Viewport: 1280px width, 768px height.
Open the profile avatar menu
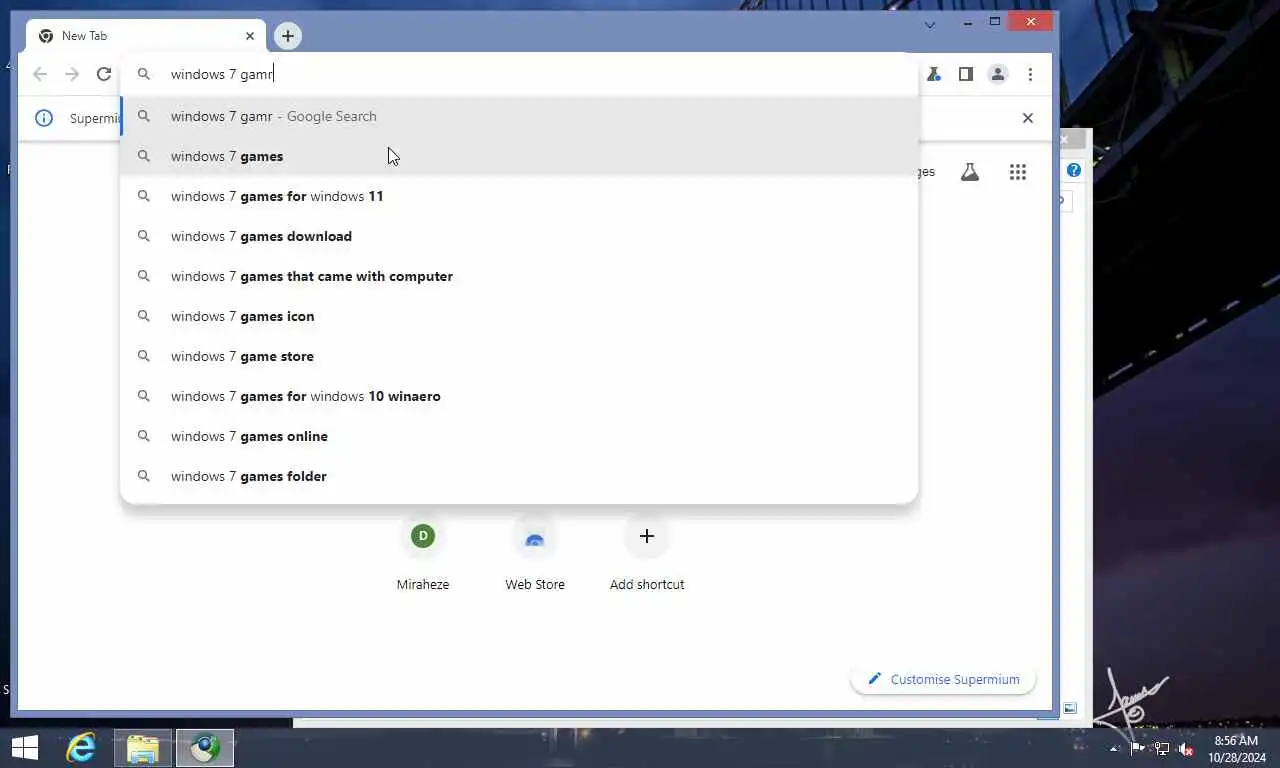pos(998,74)
